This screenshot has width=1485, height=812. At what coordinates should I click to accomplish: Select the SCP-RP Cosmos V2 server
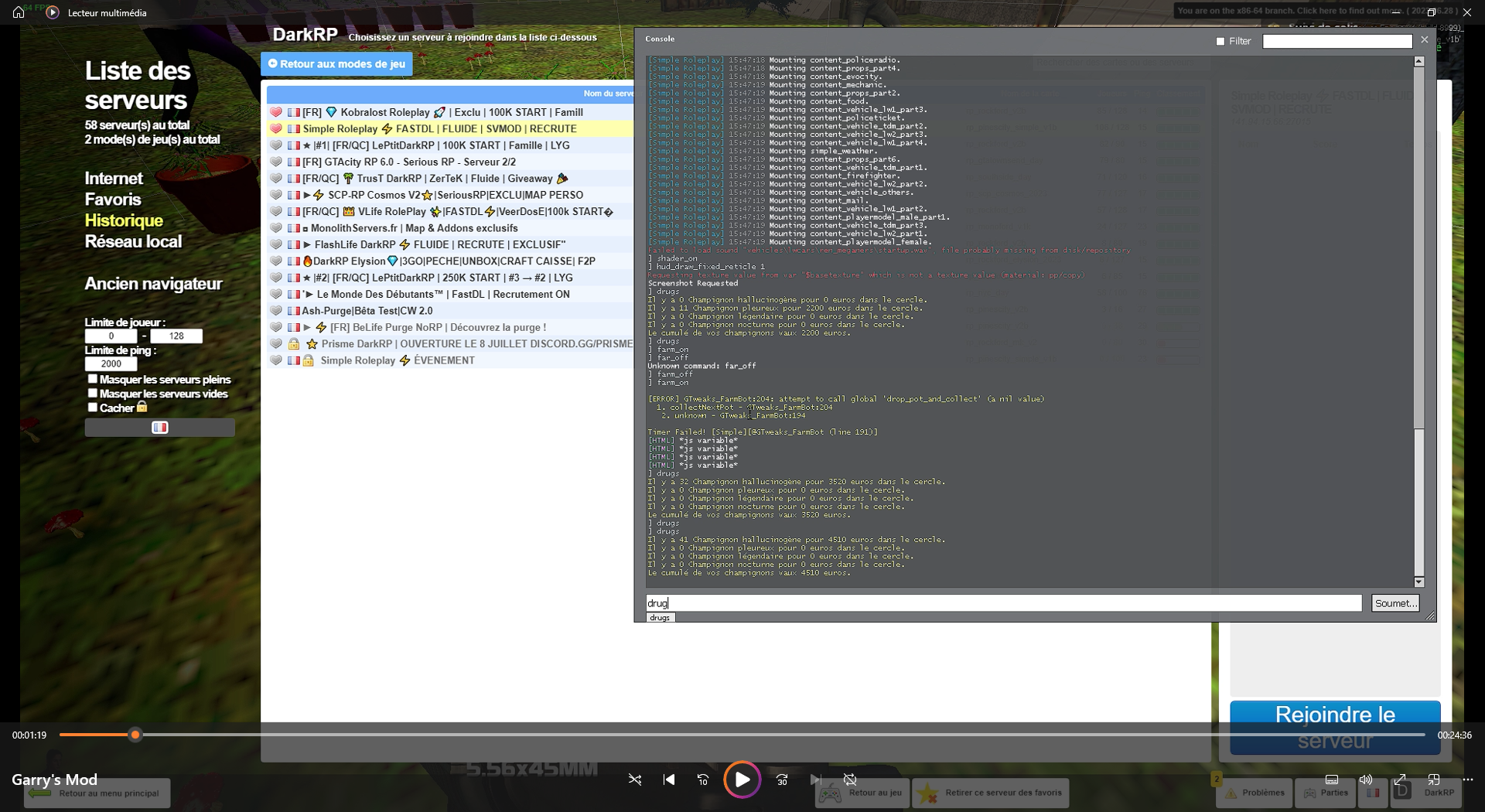[450, 195]
